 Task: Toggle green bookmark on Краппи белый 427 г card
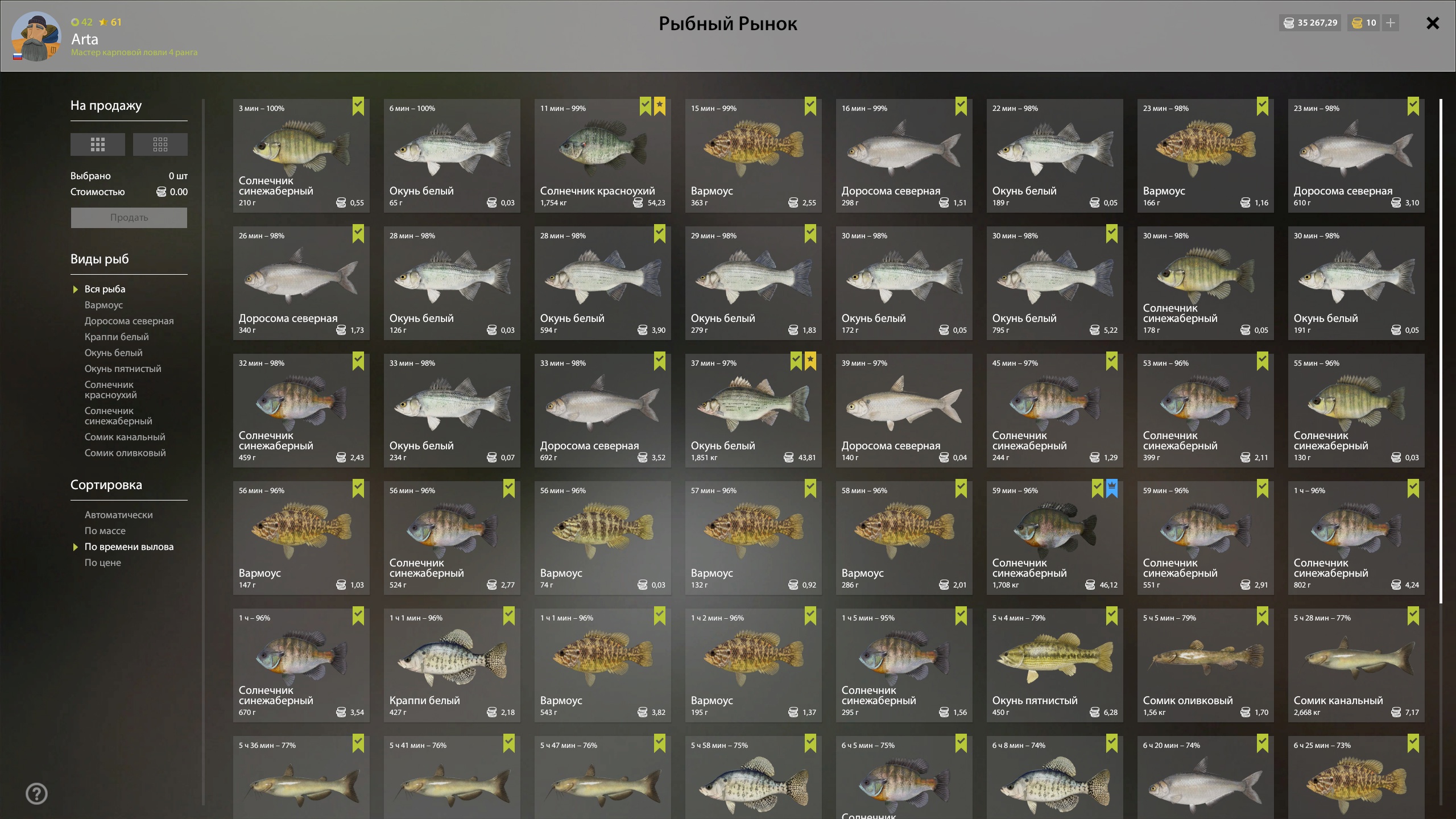click(509, 616)
